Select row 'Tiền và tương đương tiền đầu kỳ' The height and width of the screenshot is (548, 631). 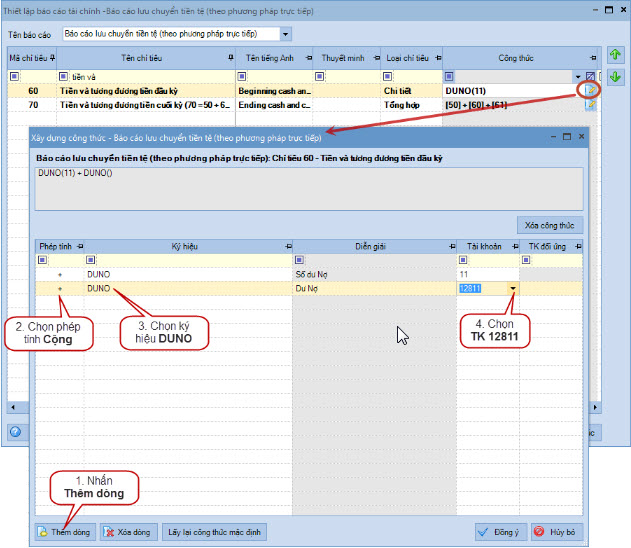point(119,91)
